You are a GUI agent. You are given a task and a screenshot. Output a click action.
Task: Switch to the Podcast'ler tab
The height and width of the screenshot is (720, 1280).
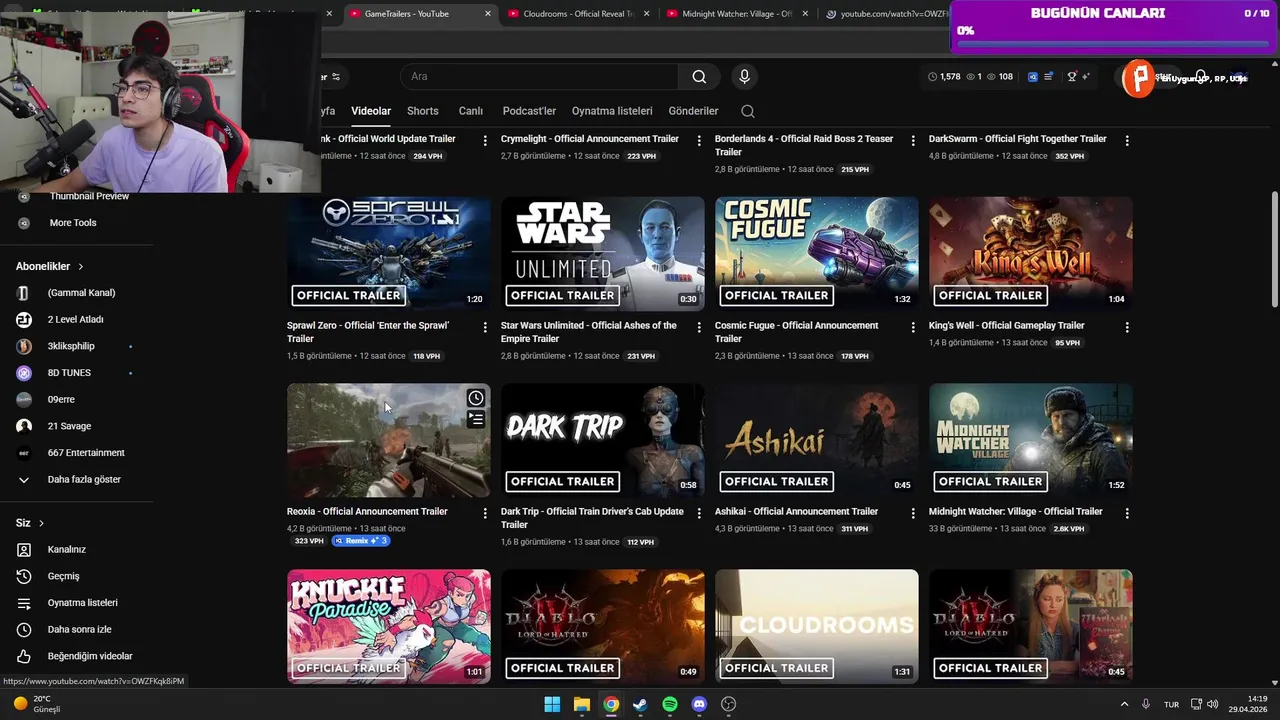click(529, 111)
